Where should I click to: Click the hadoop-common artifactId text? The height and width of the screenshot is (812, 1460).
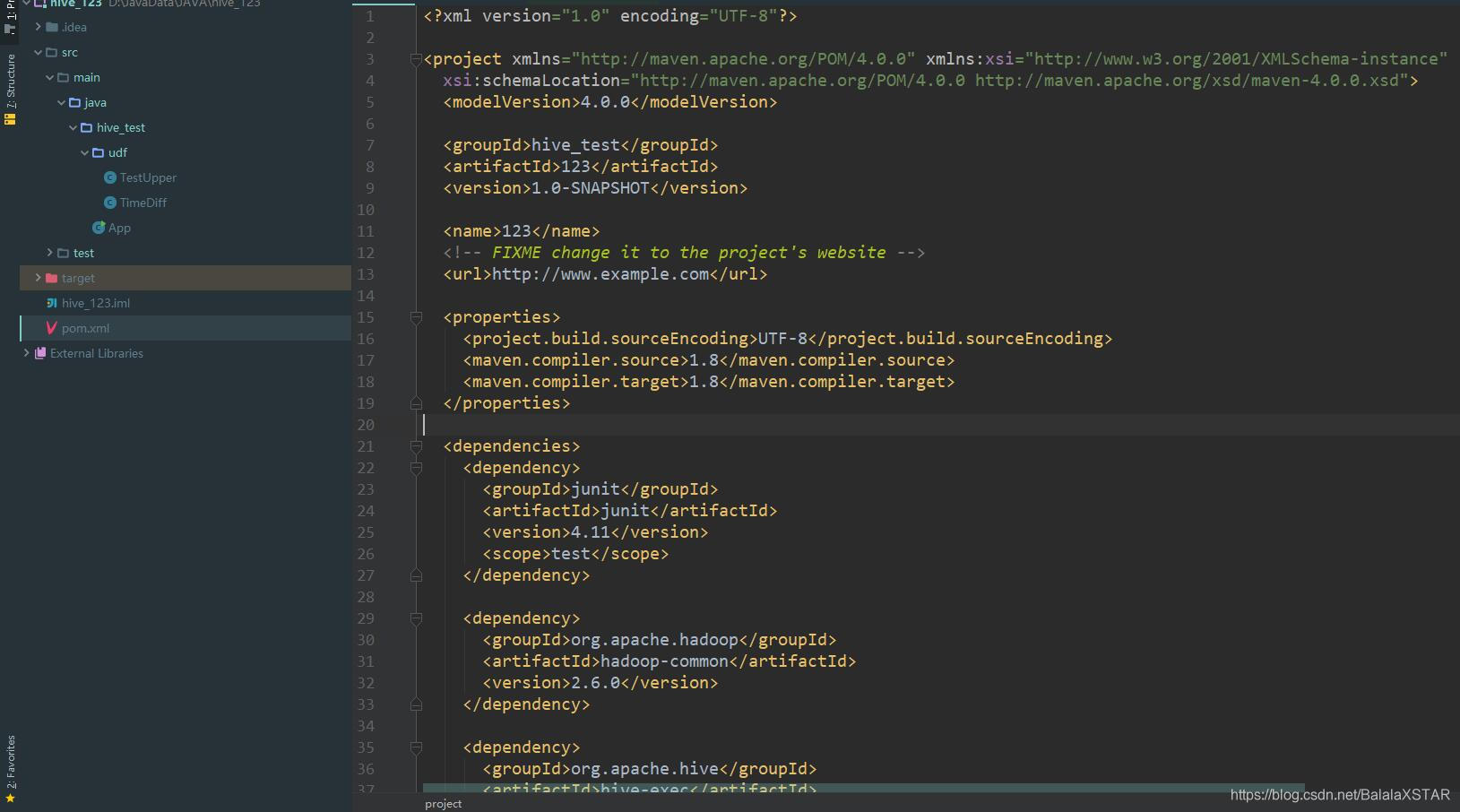point(664,661)
